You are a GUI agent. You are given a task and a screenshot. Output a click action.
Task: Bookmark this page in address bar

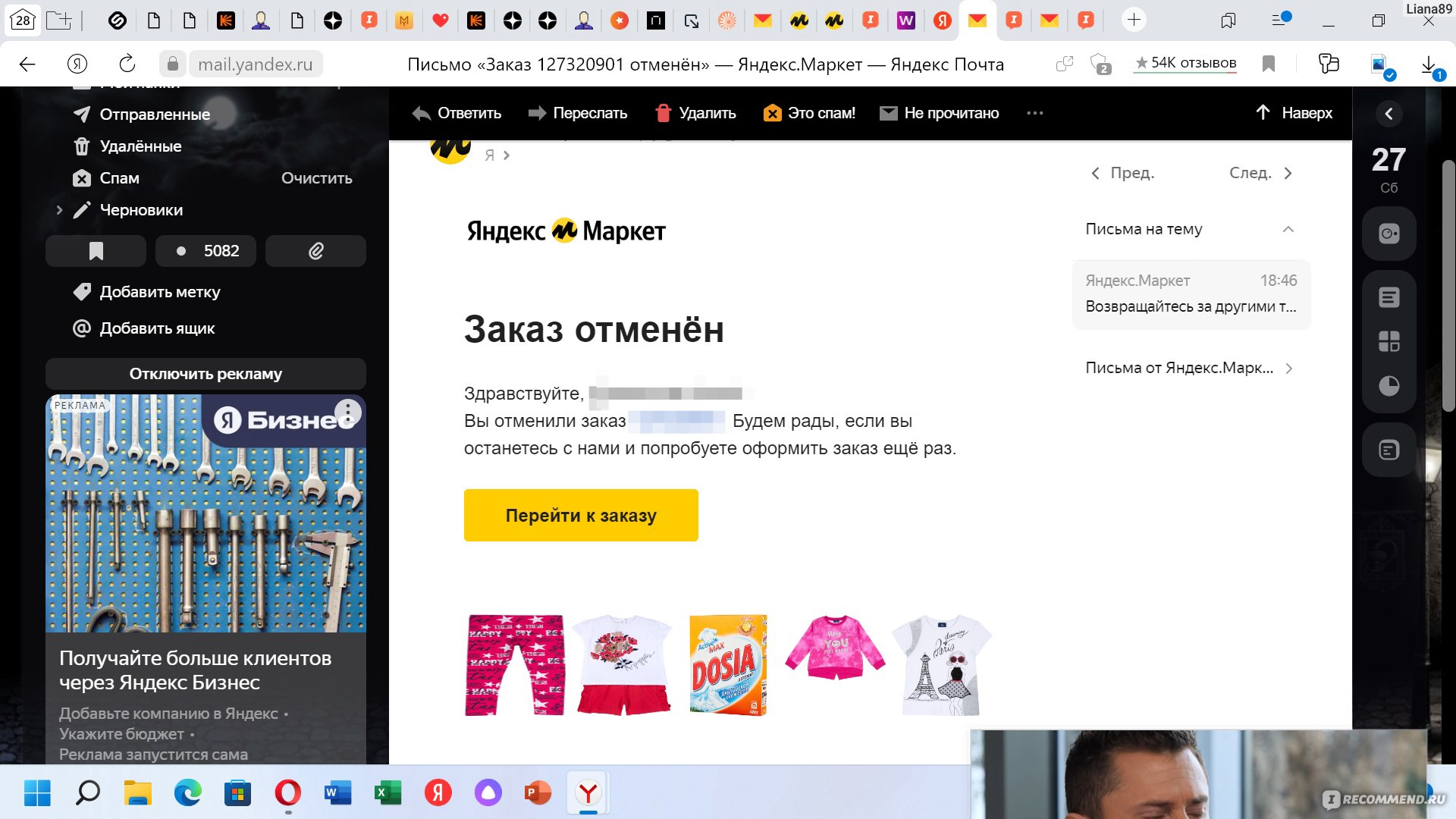tap(1269, 64)
